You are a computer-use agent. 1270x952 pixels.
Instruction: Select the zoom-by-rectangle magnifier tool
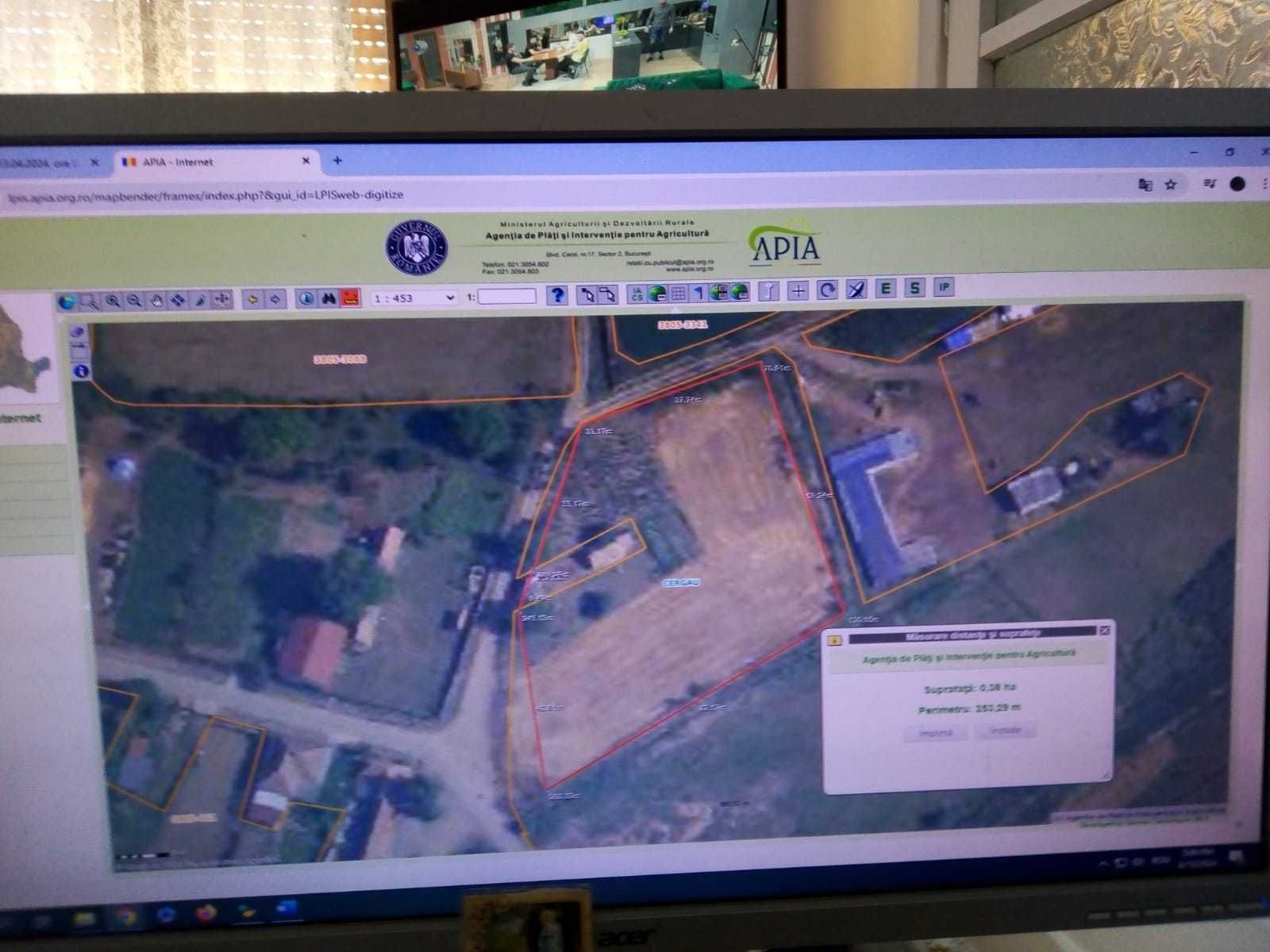click(x=89, y=301)
